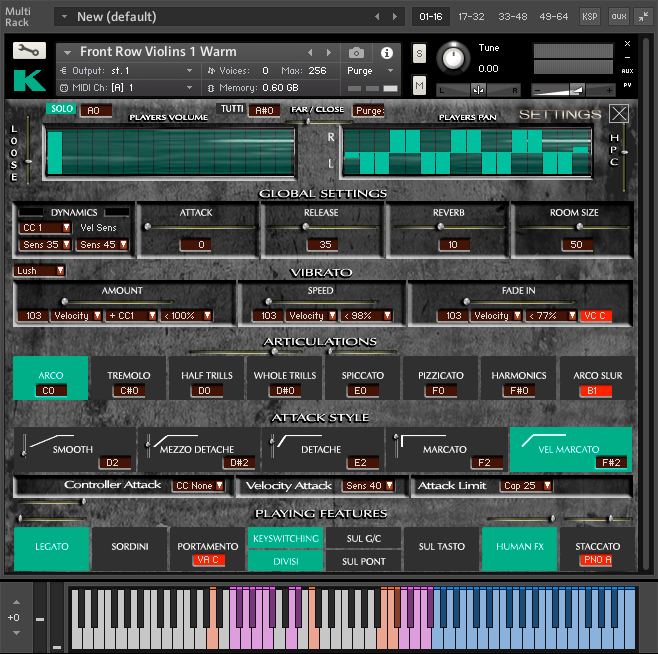Open the Sens 45 dropdown
The height and width of the screenshot is (654, 658).
click(x=102, y=244)
